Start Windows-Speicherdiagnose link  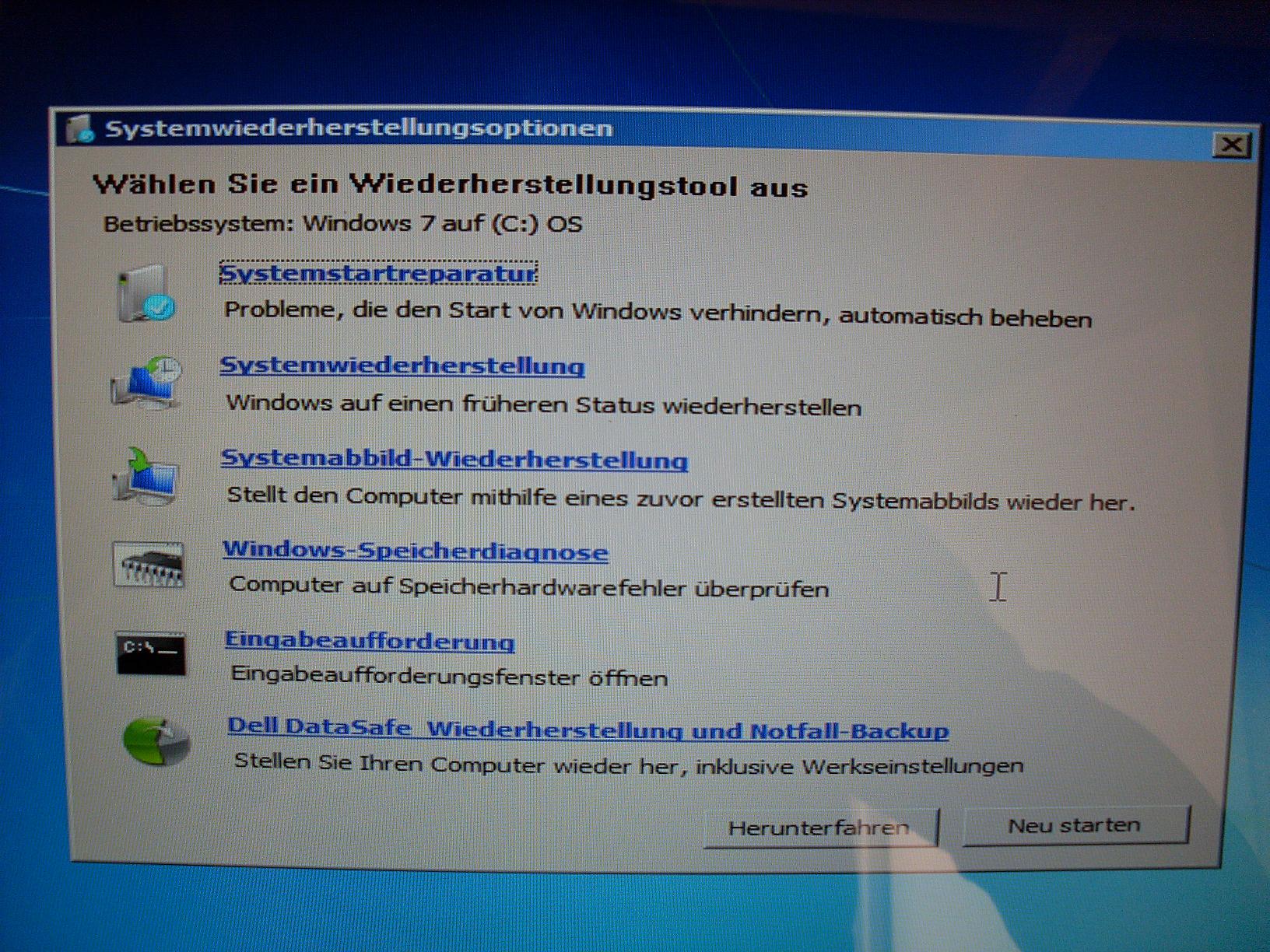(x=416, y=551)
